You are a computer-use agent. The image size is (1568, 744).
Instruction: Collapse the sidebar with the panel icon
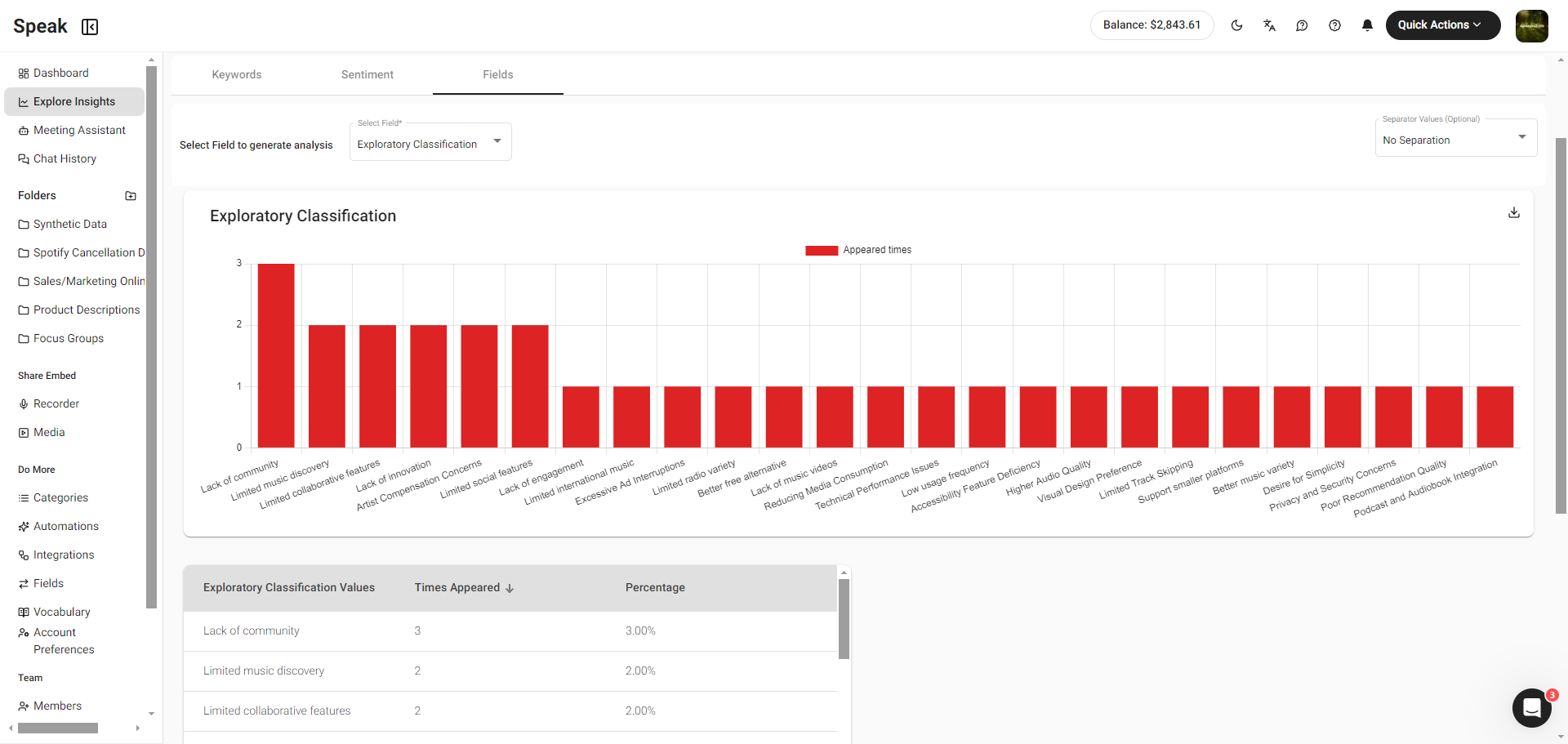coord(90,27)
